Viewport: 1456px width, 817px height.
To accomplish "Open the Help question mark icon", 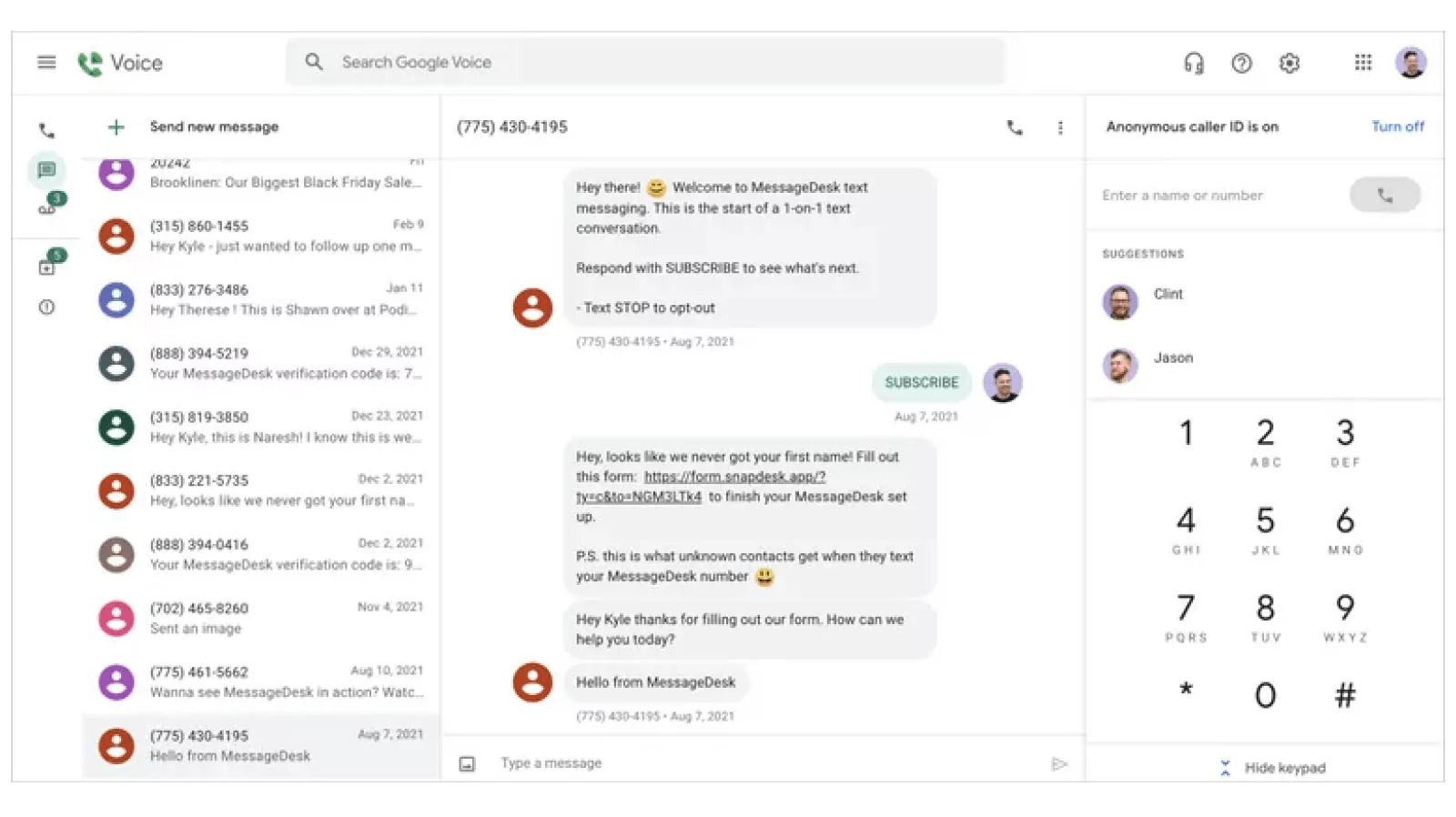I will tap(1241, 63).
